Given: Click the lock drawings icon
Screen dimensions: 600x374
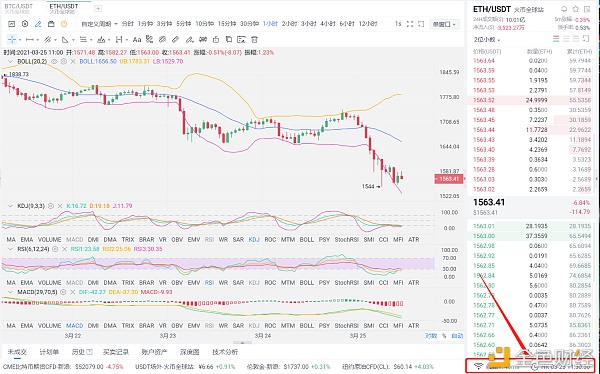Looking at the screenshot, I should pyautogui.click(x=216, y=39).
